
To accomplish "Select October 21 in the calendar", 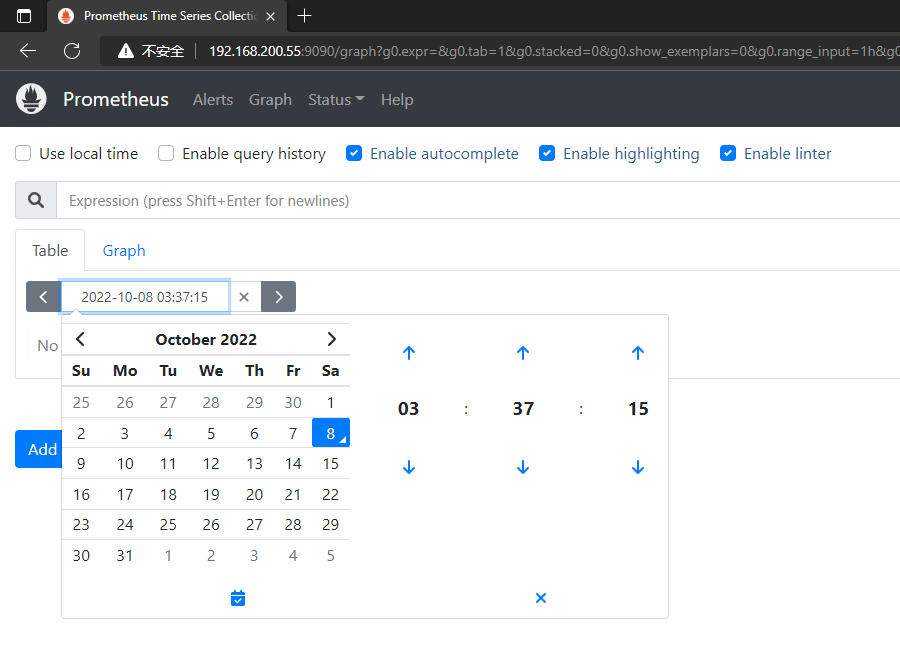I will (293, 494).
